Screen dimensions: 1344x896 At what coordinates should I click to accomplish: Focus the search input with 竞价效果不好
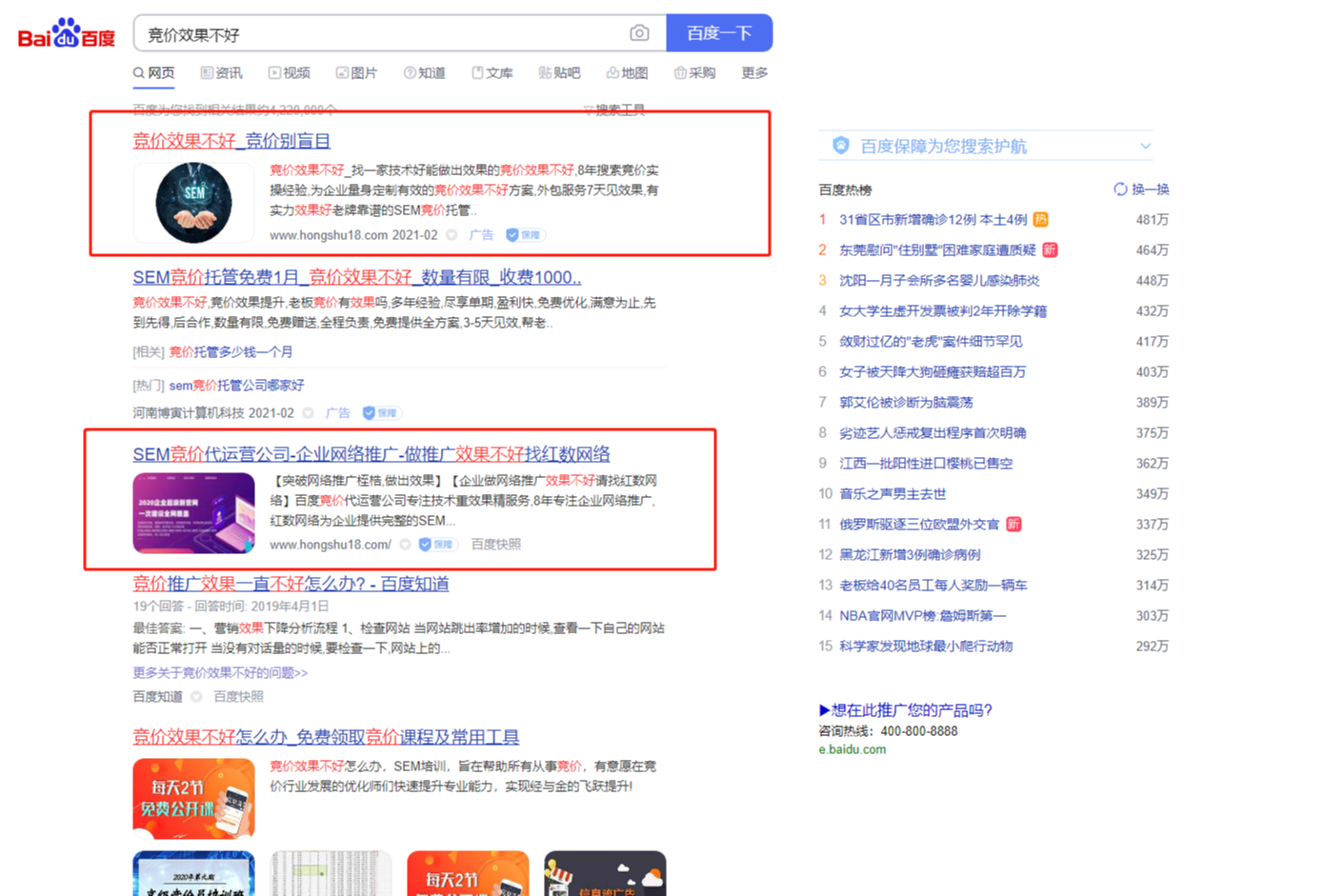coord(381,34)
